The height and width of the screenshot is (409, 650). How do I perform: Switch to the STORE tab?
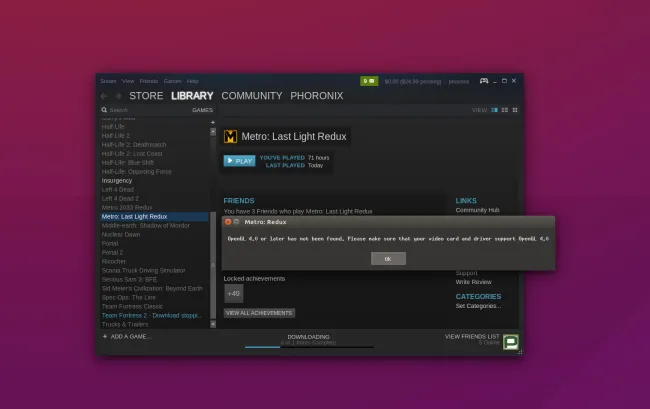pyautogui.click(x=146, y=96)
